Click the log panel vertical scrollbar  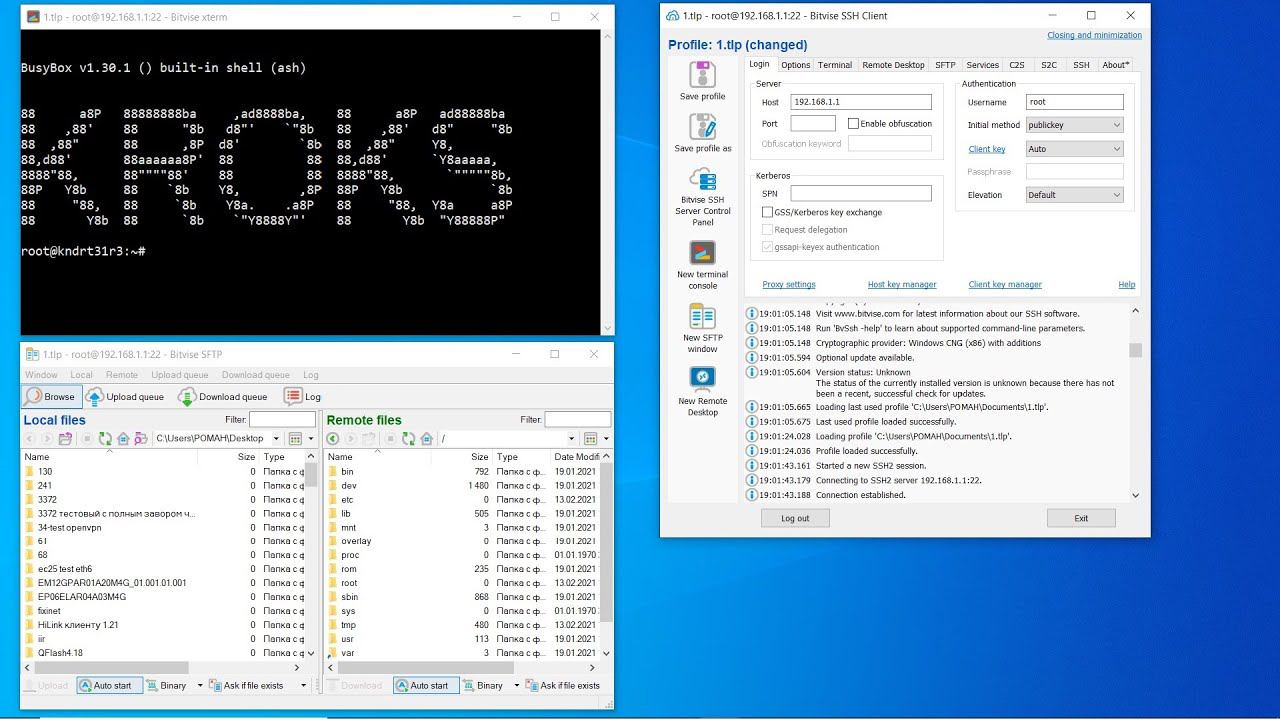(1135, 403)
